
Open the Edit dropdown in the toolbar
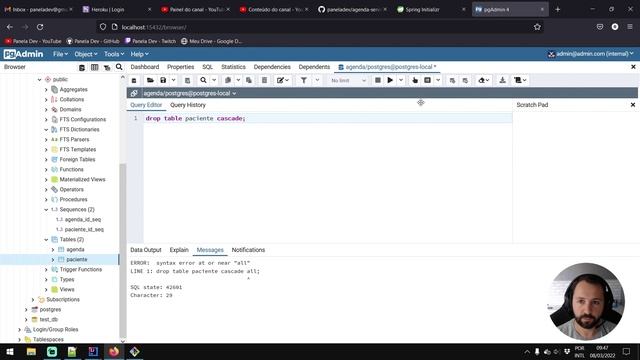pos(282,80)
